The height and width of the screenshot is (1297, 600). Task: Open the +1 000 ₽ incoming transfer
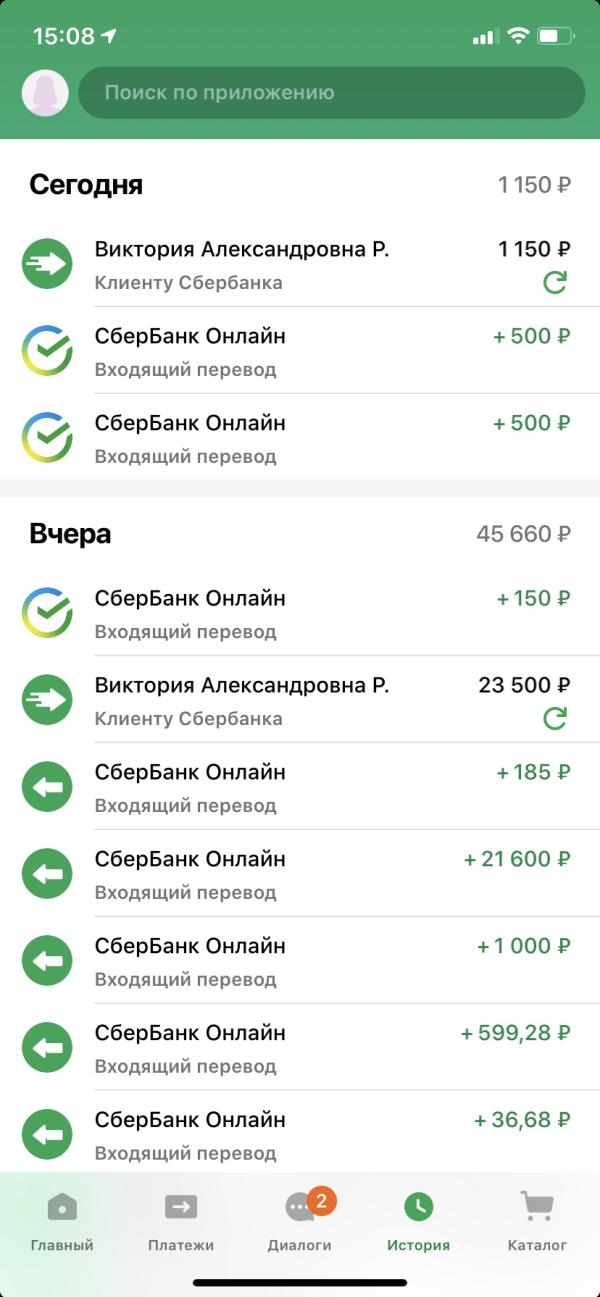click(x=330, y=960)
